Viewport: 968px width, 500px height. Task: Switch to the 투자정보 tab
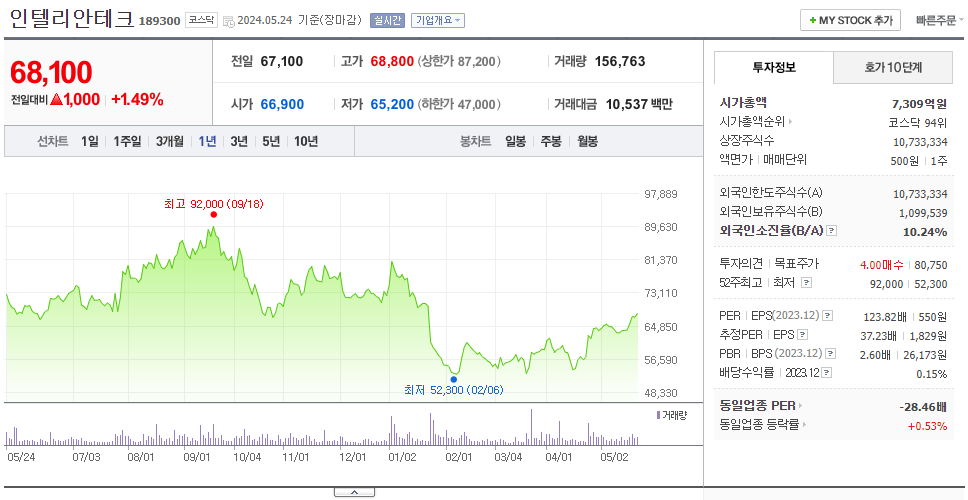[774, 67]
